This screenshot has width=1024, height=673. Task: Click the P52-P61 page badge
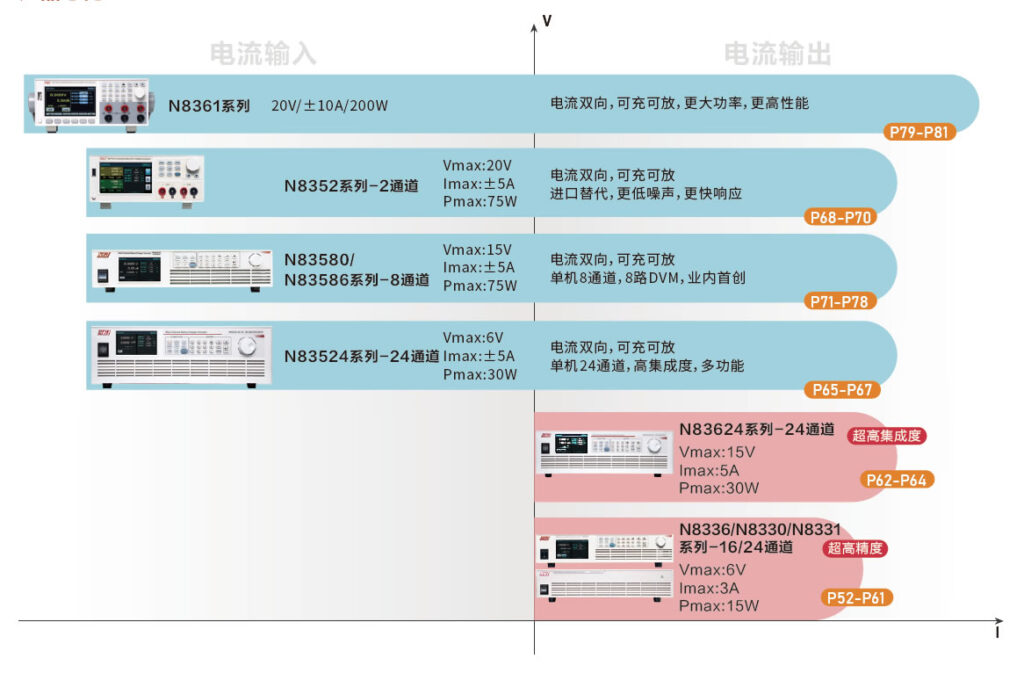pyautogui.click(x=858, y=597)
